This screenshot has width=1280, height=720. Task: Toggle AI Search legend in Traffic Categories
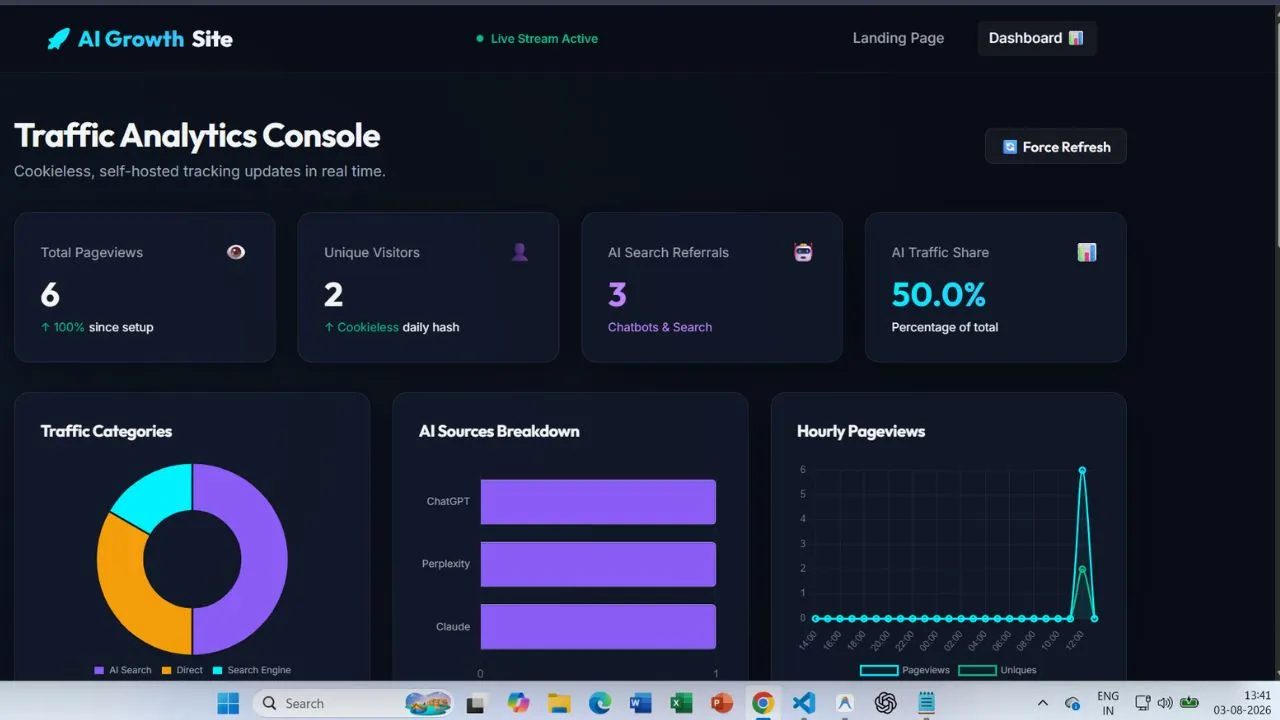point(123,670)
